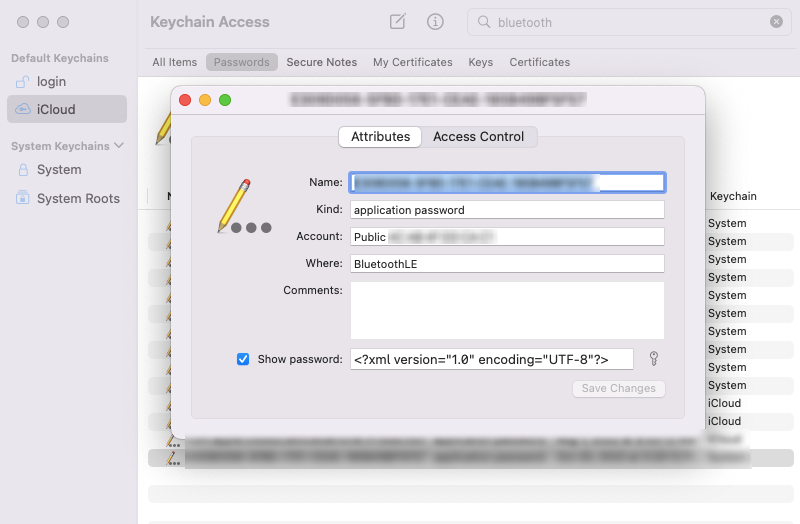The image size is (800, 524).
Task: Close the item details dialog
Action: pos(185,100)
